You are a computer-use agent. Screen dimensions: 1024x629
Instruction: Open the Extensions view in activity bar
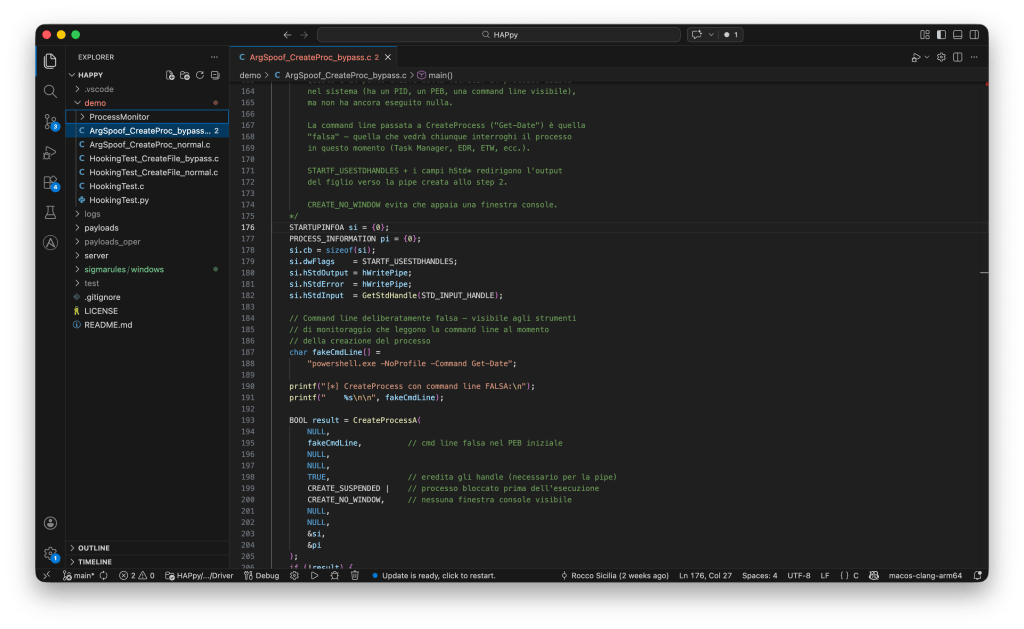[50, 183]
